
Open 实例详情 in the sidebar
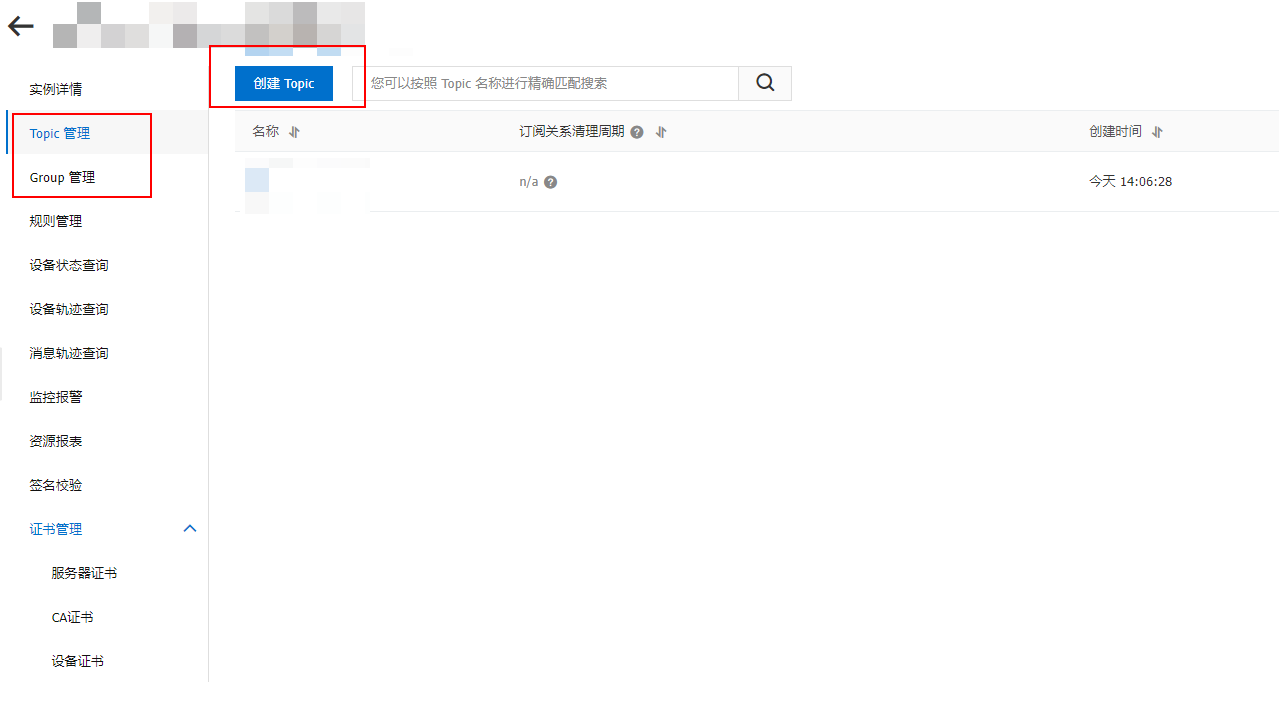click(x=56, y=89)
